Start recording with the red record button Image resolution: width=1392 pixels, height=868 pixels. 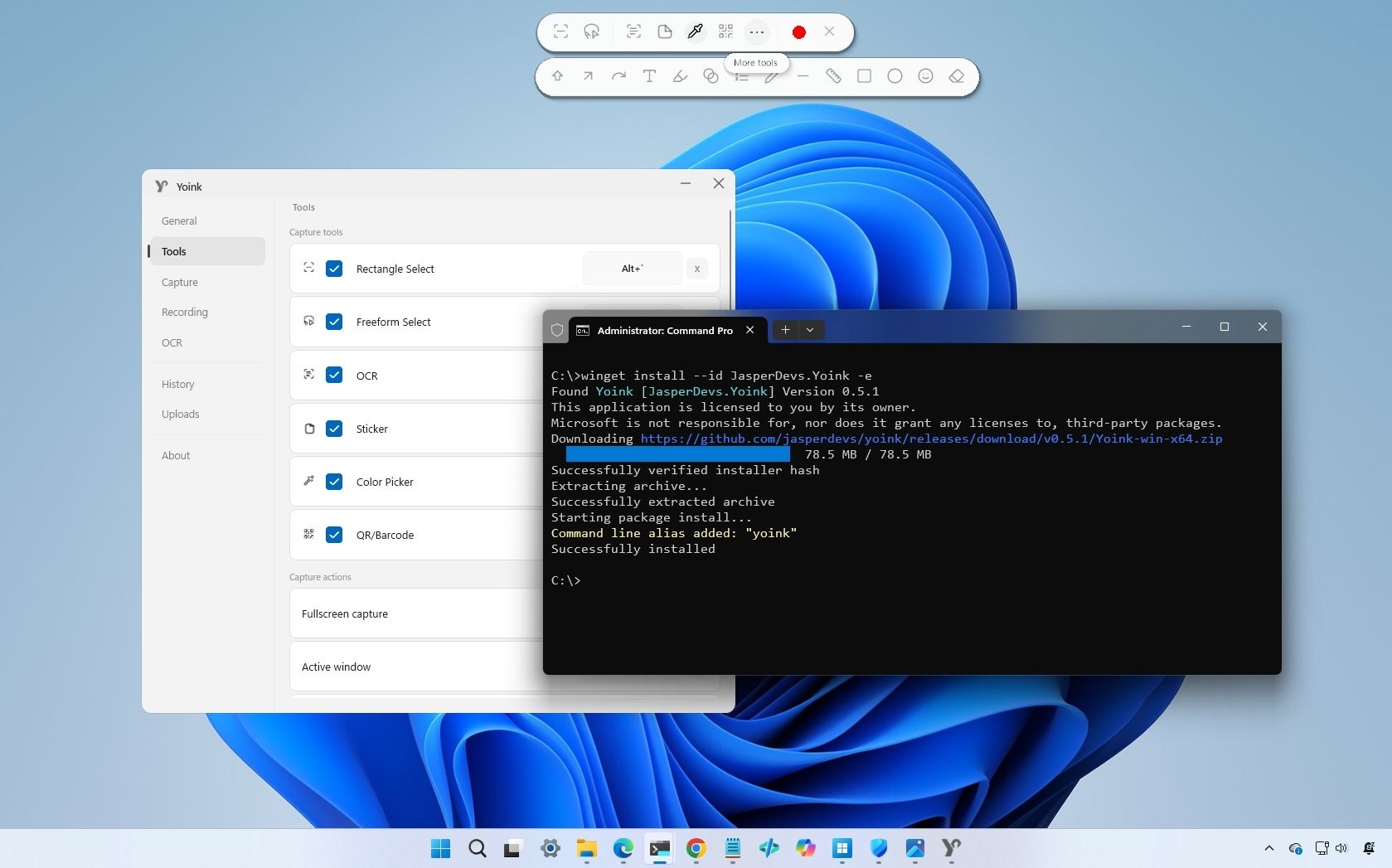[798, 32]
